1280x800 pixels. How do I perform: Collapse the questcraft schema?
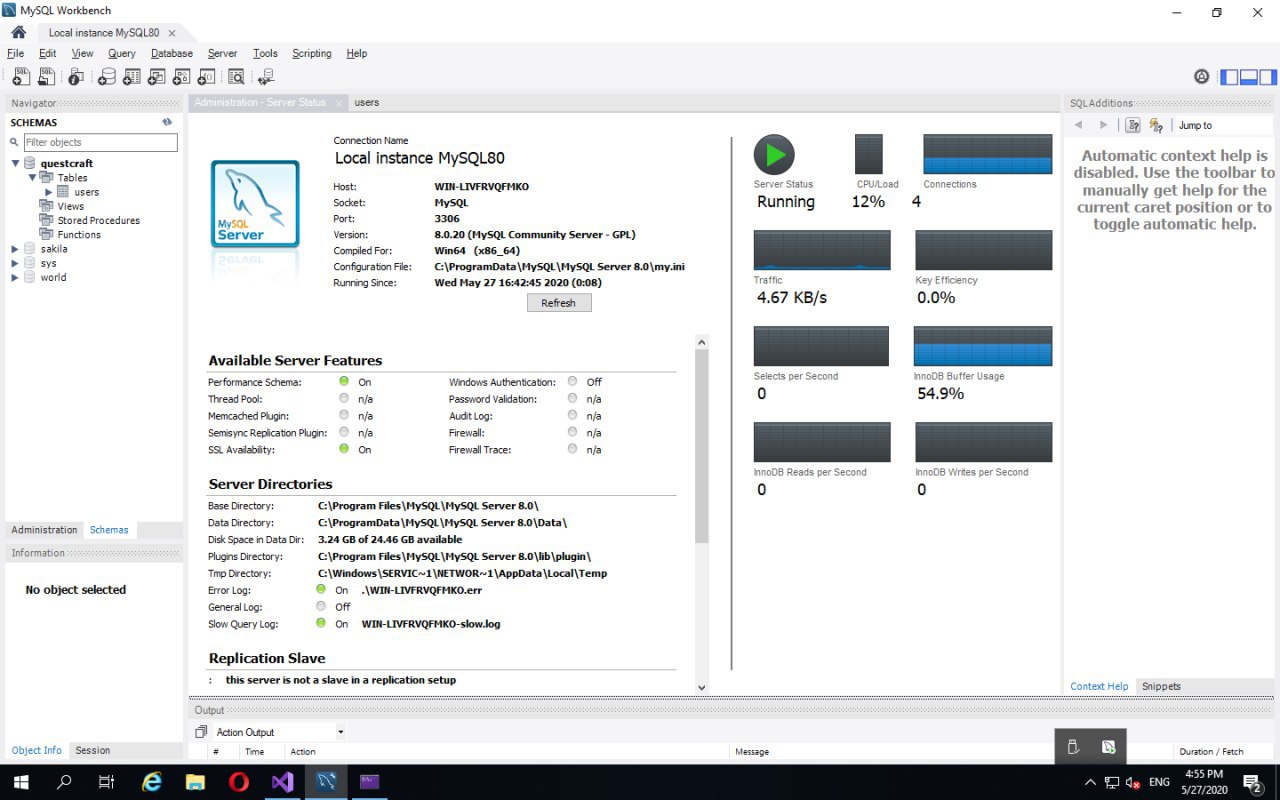(15, 163)
